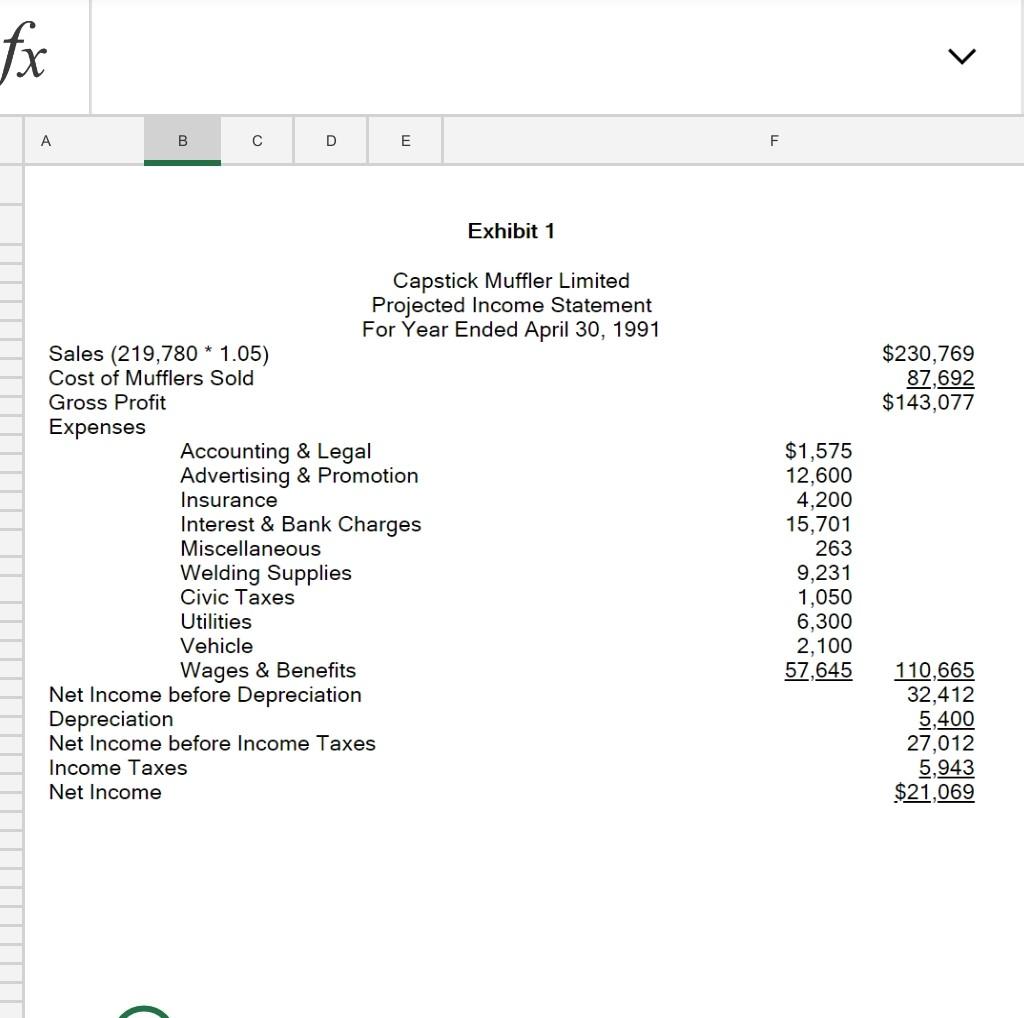Select column C header
1024x1018 pixels.
click(x=256, y=140)
